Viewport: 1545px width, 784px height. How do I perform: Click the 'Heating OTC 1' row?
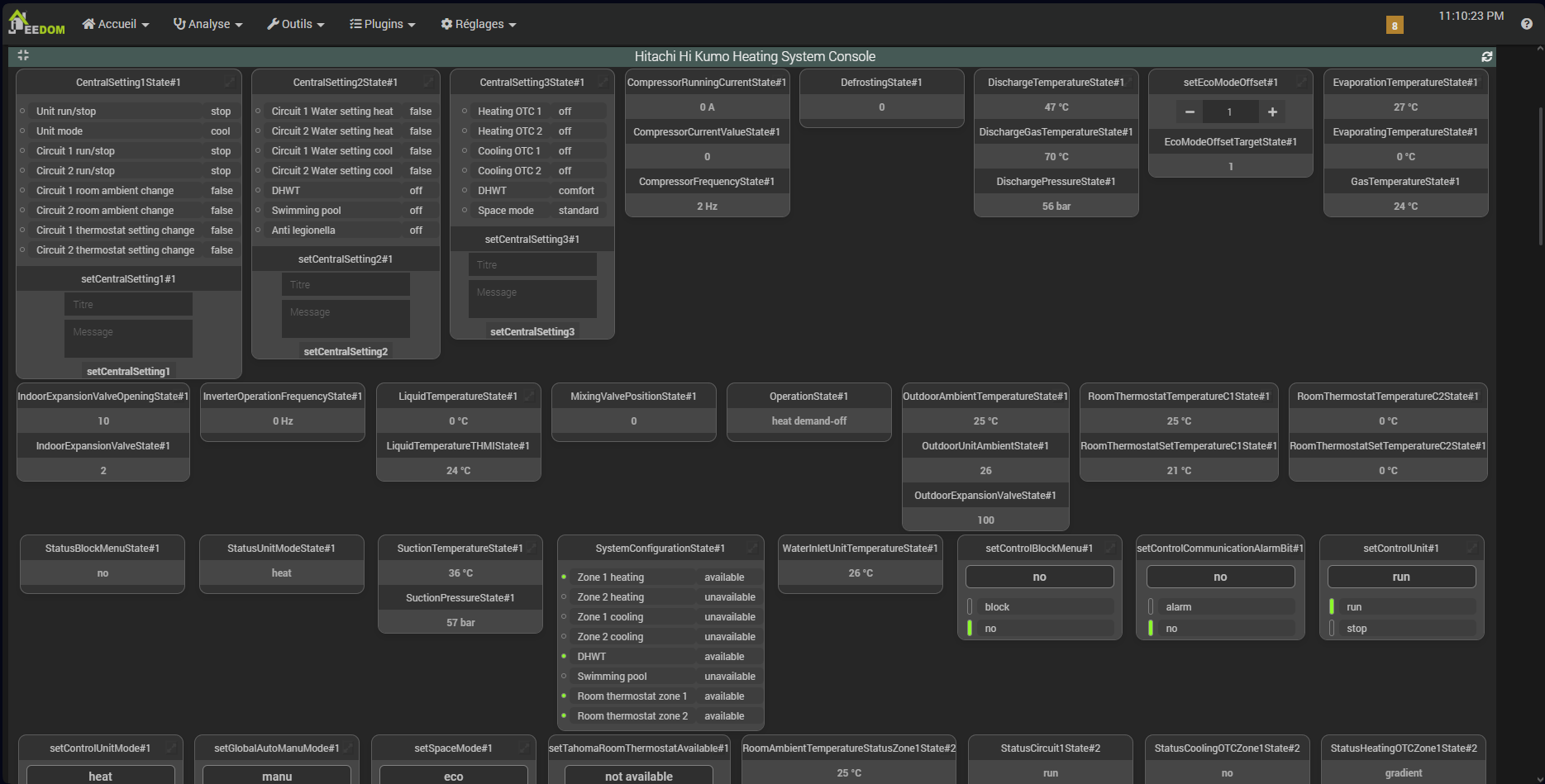(x=532, y=111)
